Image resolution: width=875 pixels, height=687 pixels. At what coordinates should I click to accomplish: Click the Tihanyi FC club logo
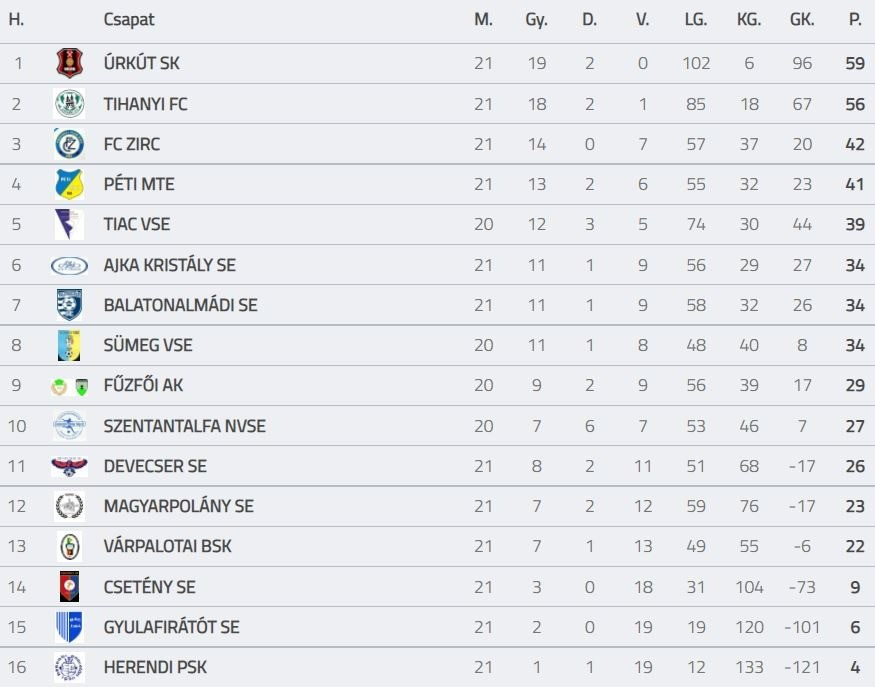click(69, 104)
